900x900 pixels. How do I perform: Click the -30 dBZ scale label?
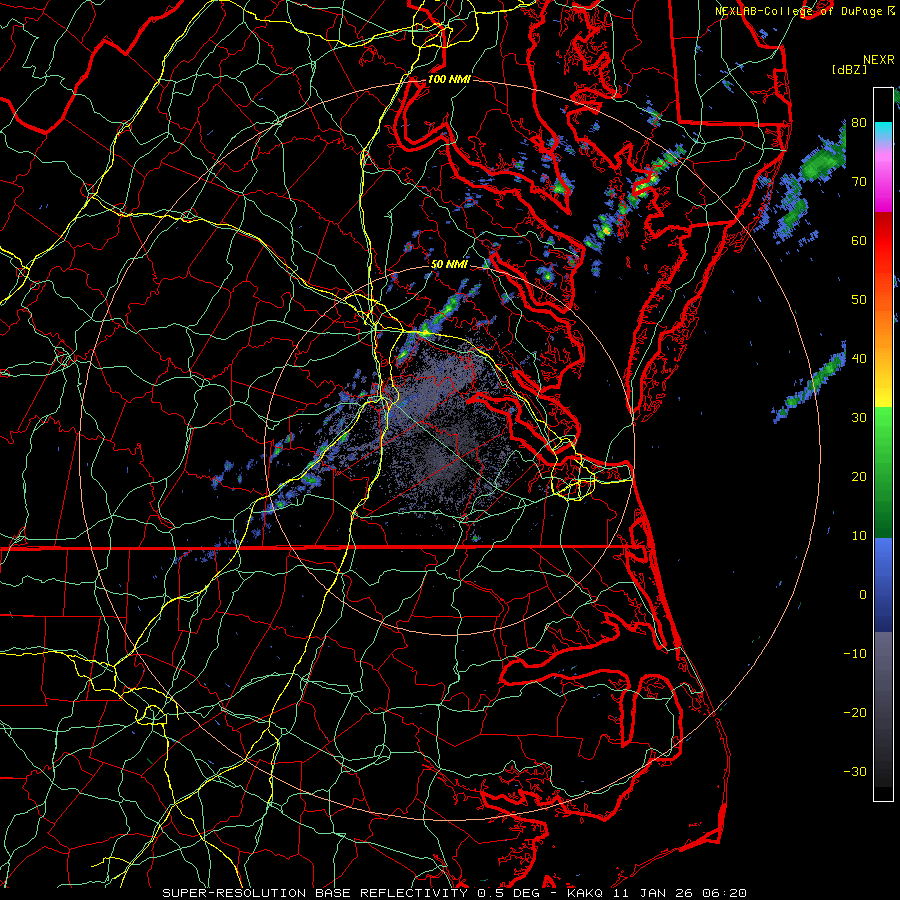pyautogui.click(x=855, y=772)
